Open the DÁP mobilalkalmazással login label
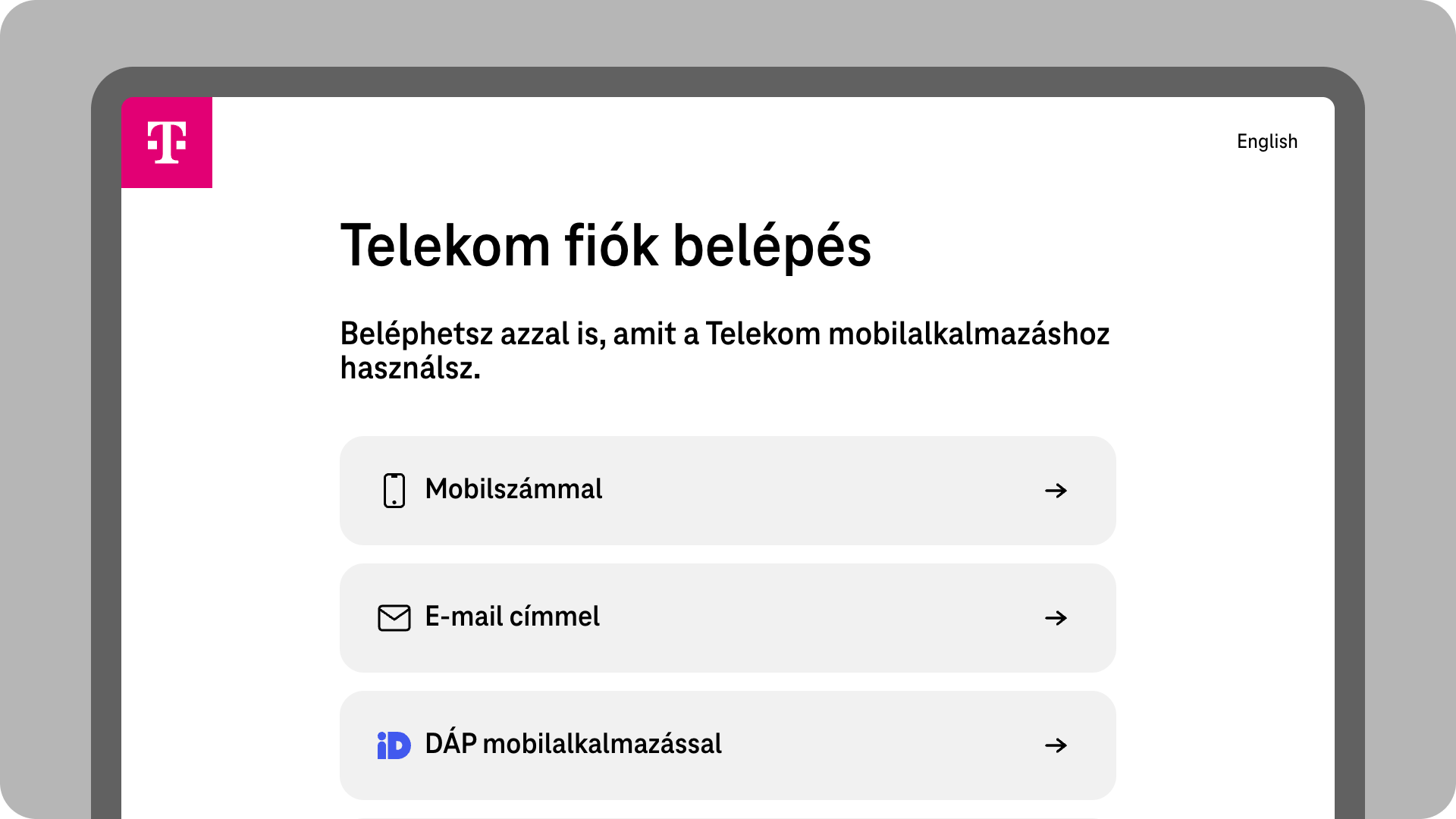The image size is (1456, 819). pyautogui.click(x=573, y=745)
